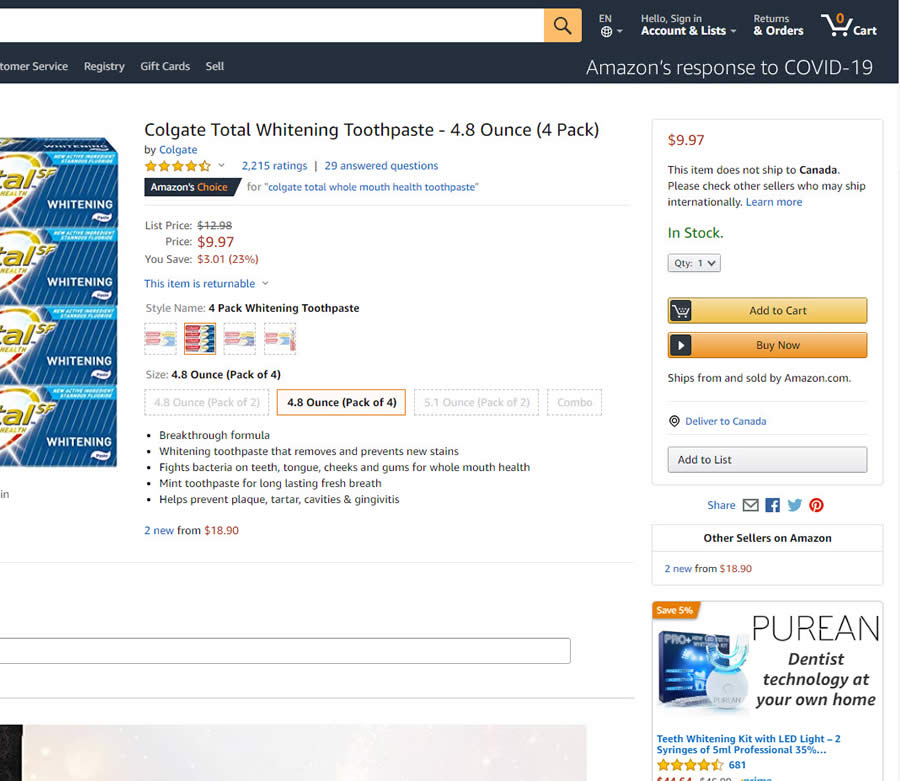This screenshot has width=900, height=781.
Task: Share this product via email icon
Action: (x=750, y=505)
